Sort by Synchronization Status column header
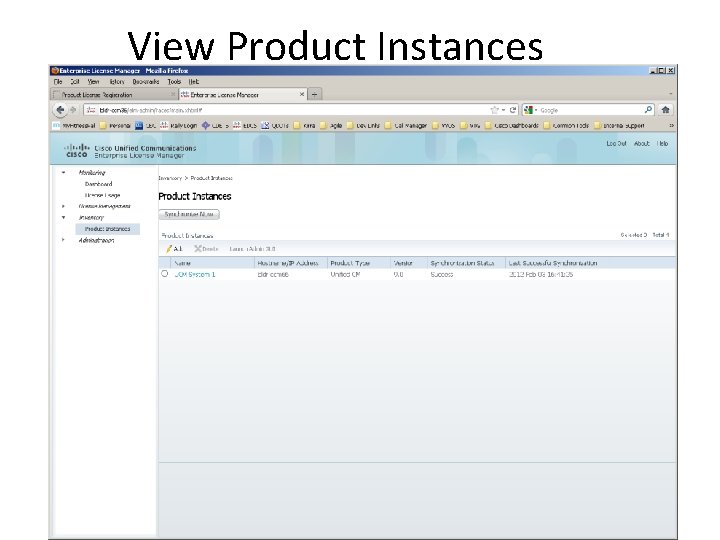 click(x=466, y=263)
